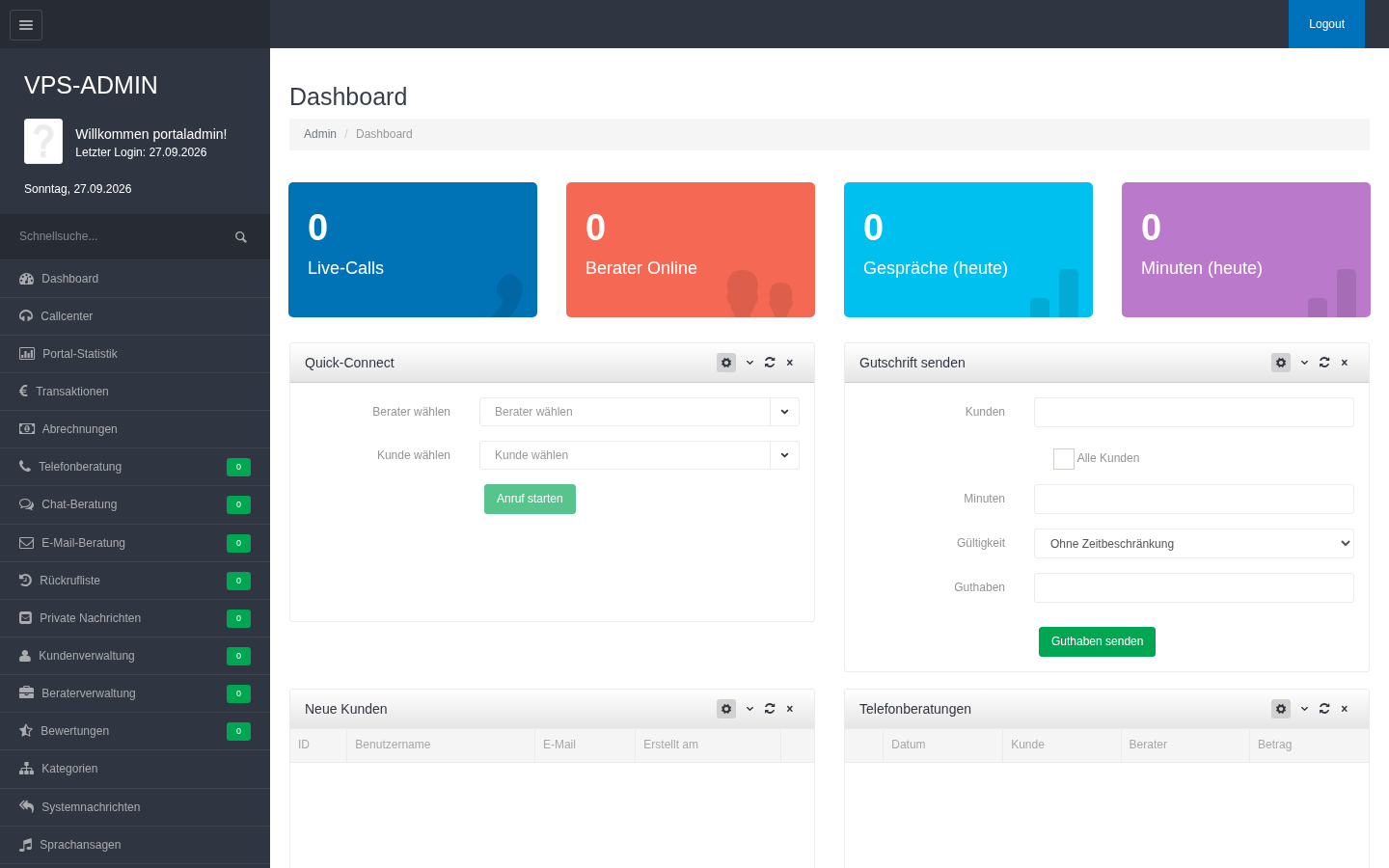This screenshot has width=1389, height=868.
Task: Open settings gear of Gutschrift senden panel
Action: (1281, 363)
